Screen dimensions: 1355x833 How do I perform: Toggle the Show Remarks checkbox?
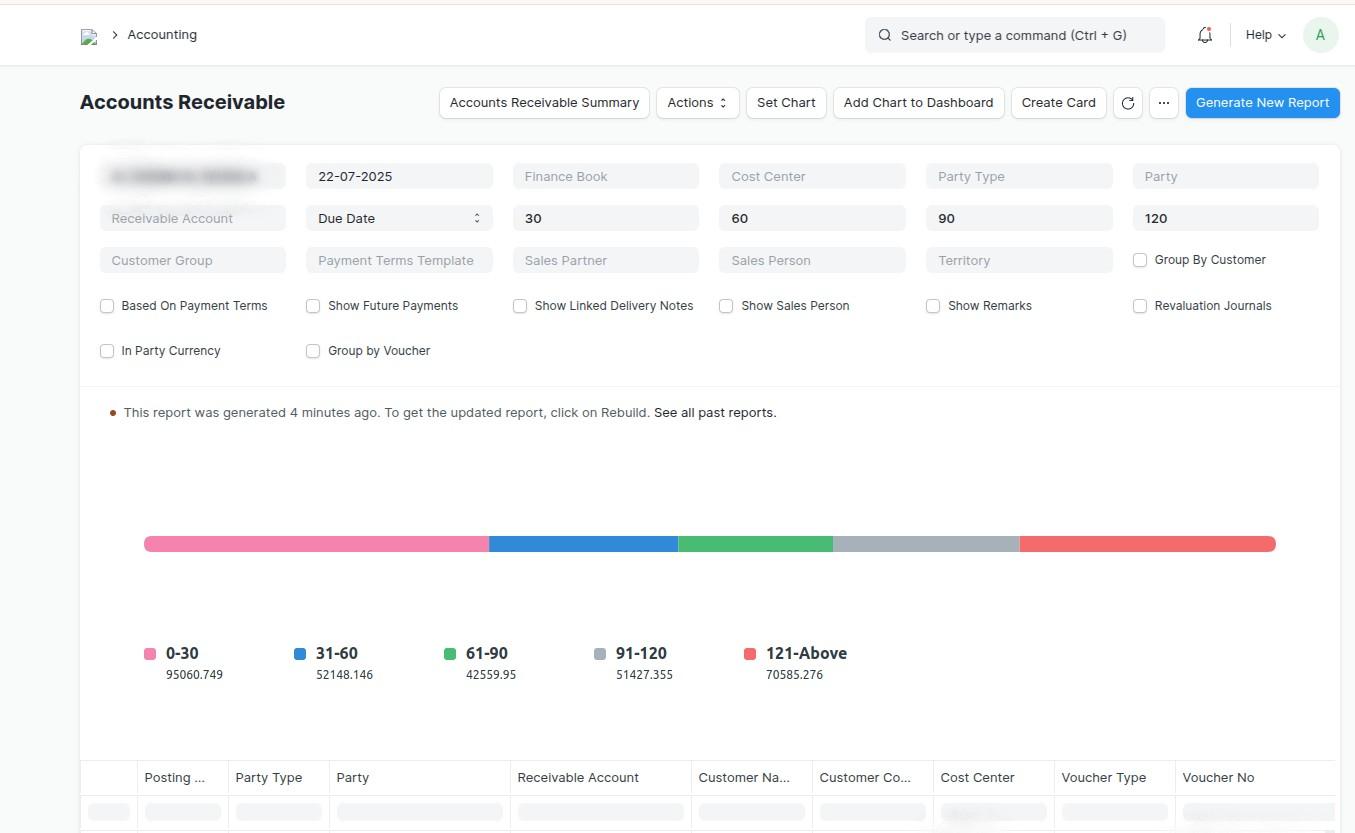(x=933, y=305)
